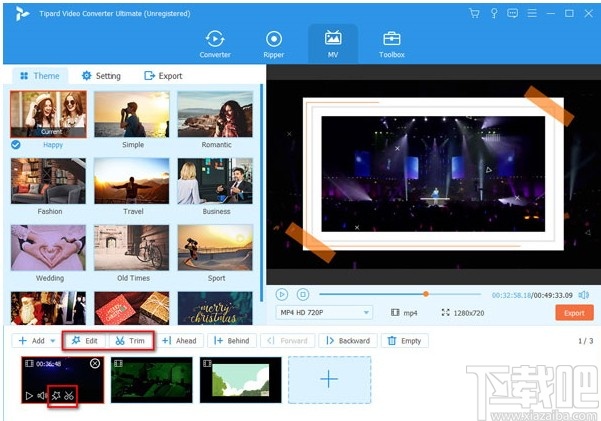Open the Ripper module

(274, 44)
